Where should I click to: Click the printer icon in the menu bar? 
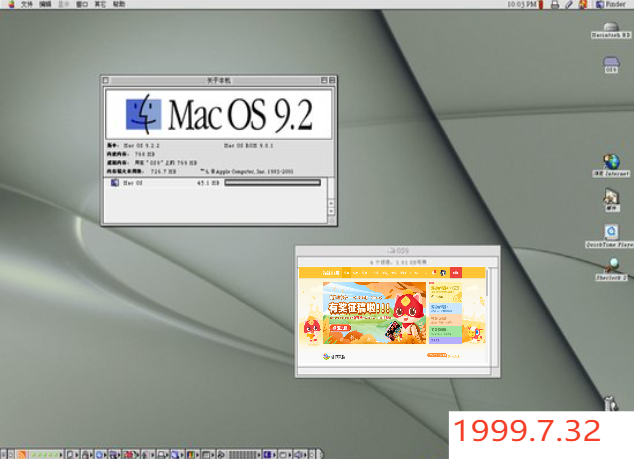555,4
